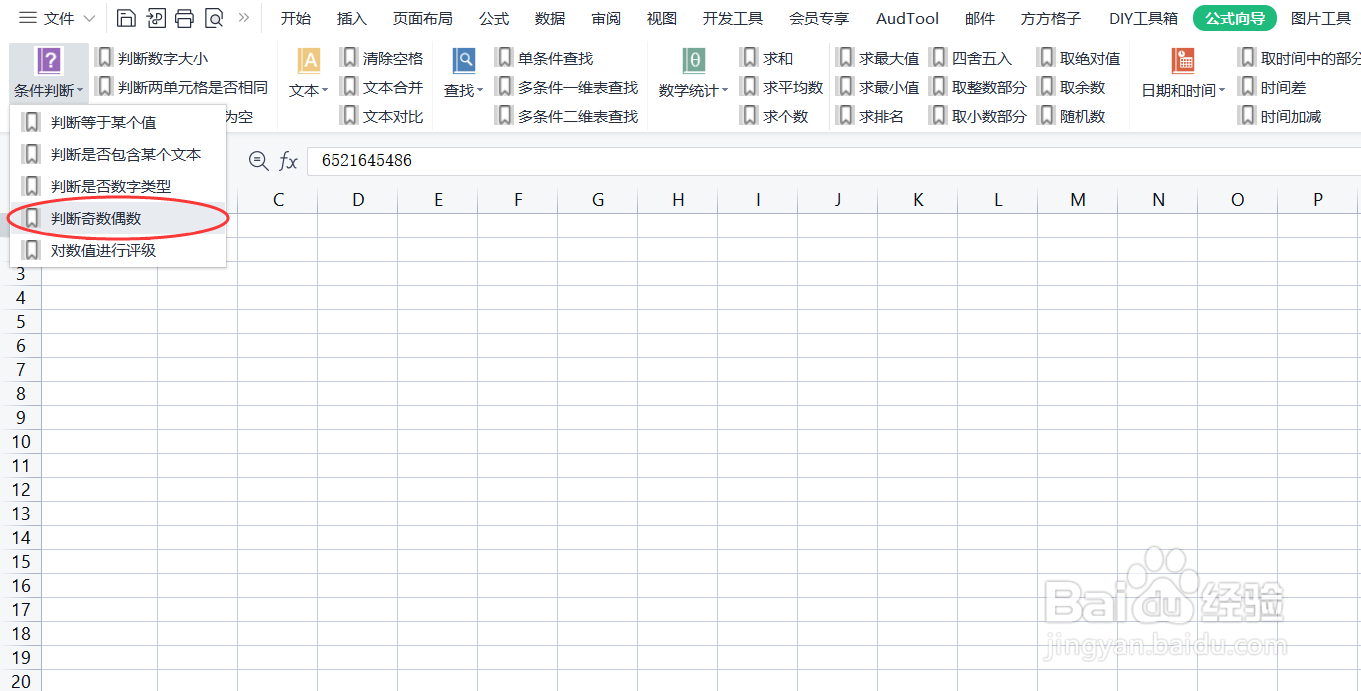1361x691 pixels.
Task: Open the 页面布局 tab
Action: [x=422, y=18]
